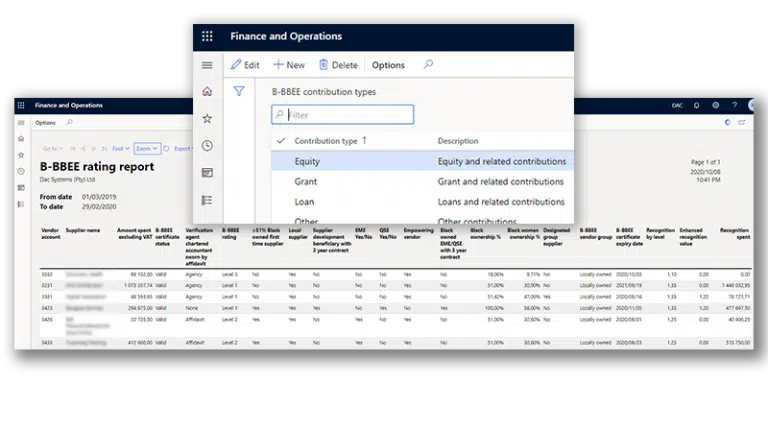Click the Edit button
Viewport: 768px width, 433px height.
point(245,65)
